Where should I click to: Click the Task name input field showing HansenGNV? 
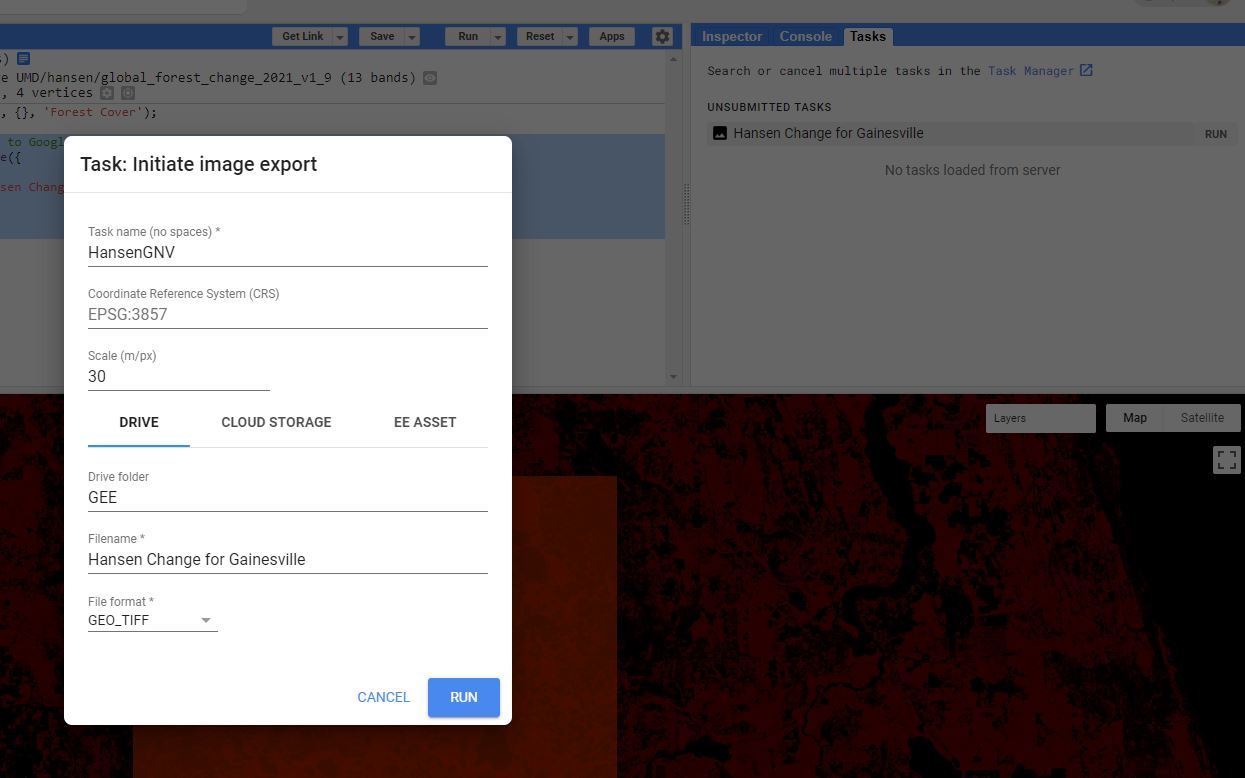pos(287,252)
